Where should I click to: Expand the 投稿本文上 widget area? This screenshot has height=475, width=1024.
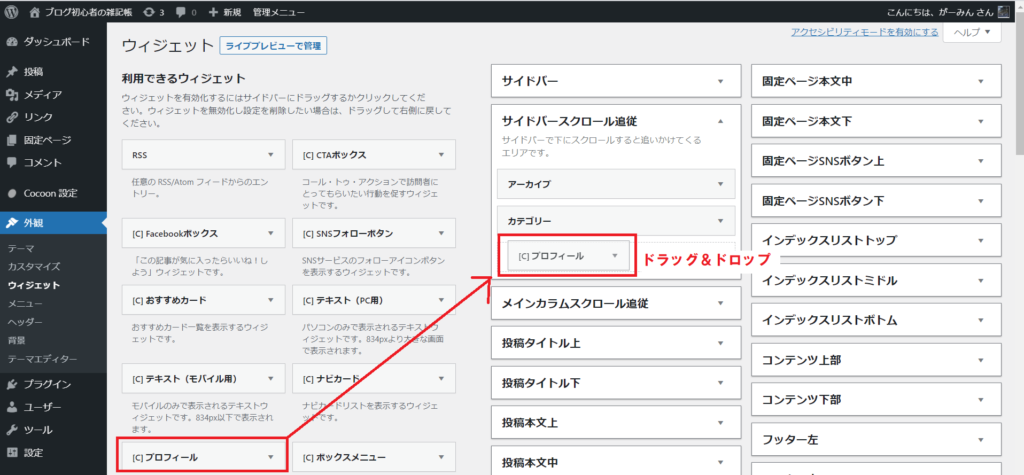tap(720, 422)
